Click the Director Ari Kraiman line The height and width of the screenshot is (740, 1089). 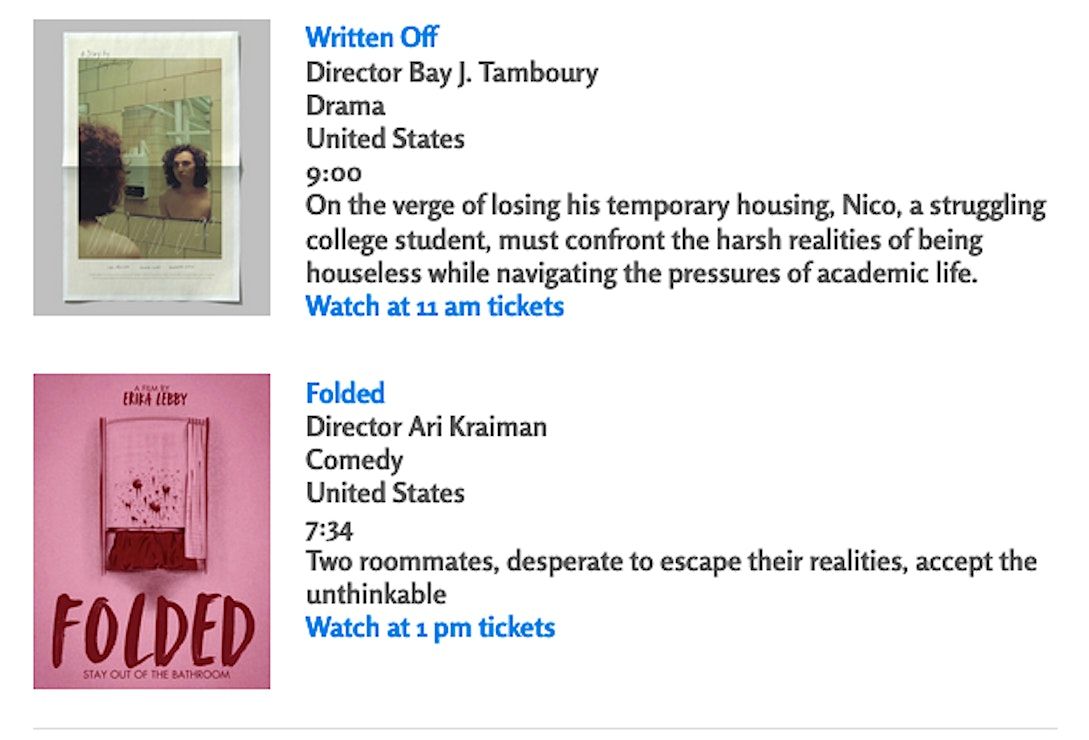(x=426, y=427)
